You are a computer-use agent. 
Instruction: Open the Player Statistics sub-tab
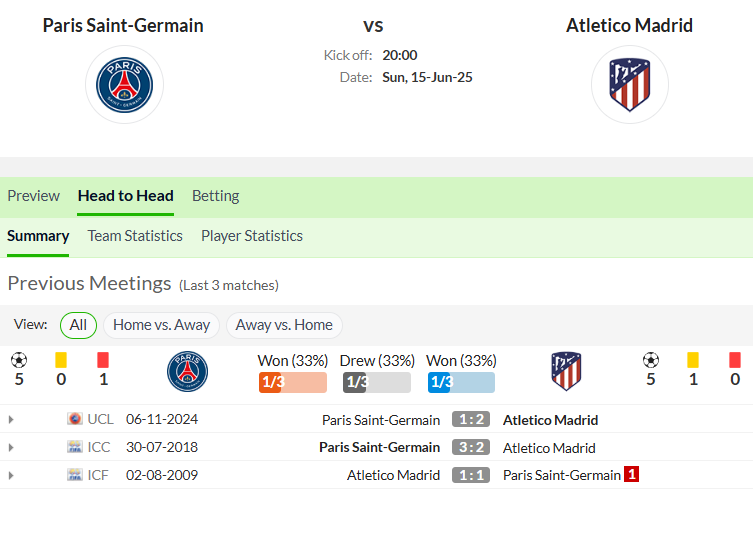252,236
